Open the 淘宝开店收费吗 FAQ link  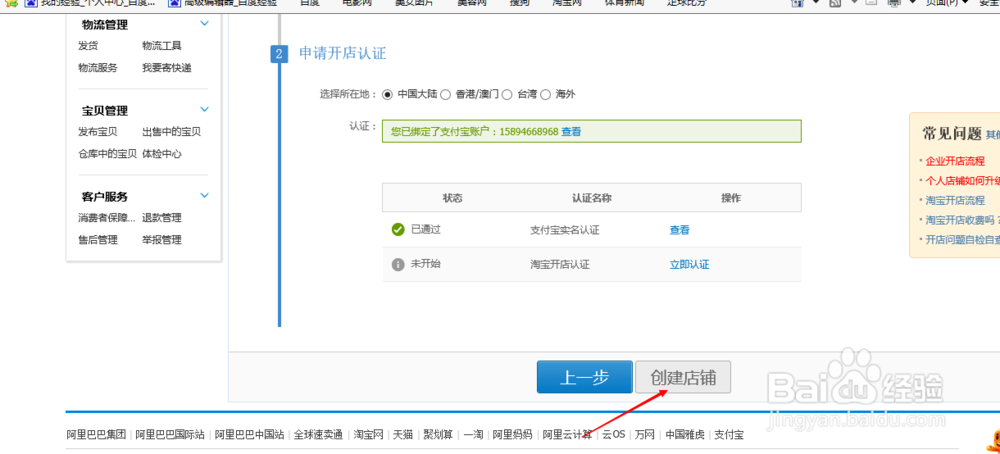pyautogui.click(x=962, y=220)
